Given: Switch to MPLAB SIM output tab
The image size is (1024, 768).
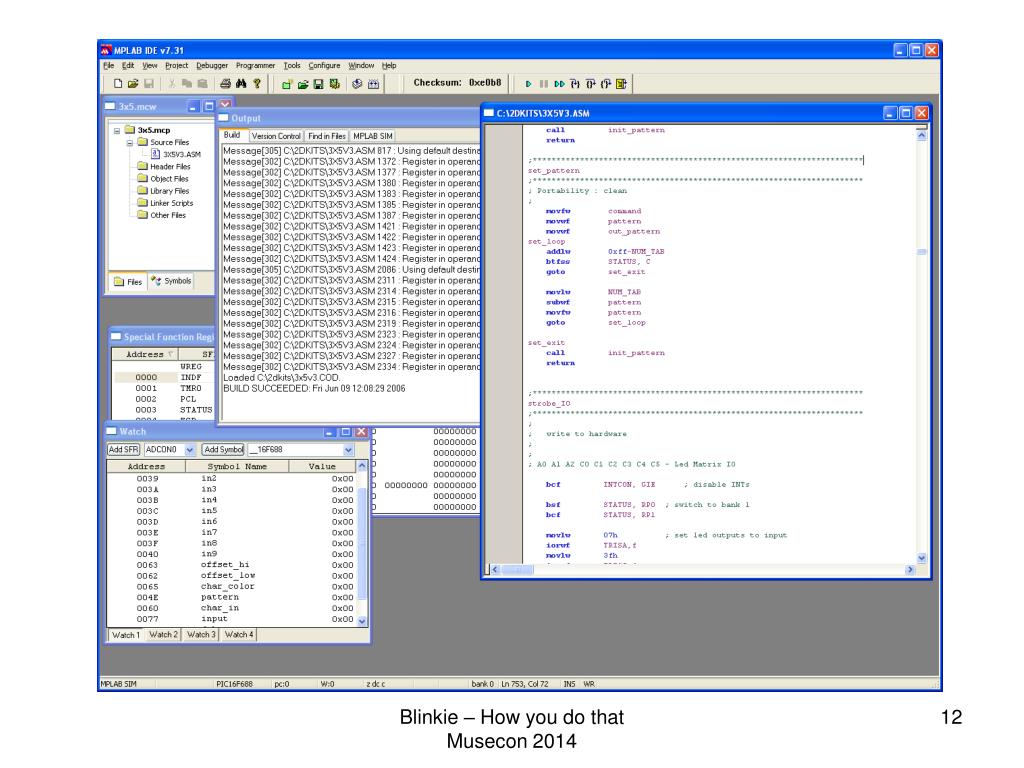Looking at the screenshot, I should click(373, 136).
